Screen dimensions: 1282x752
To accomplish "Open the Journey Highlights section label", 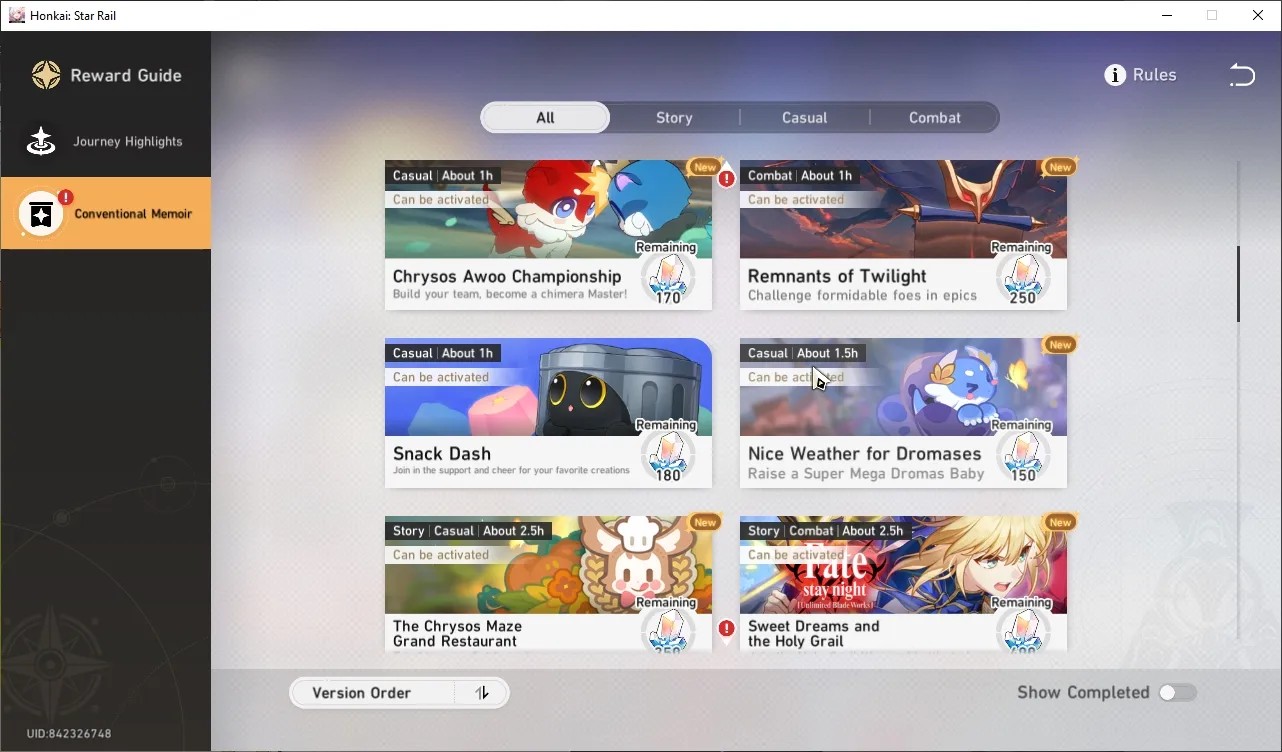I will coord(128,142).
